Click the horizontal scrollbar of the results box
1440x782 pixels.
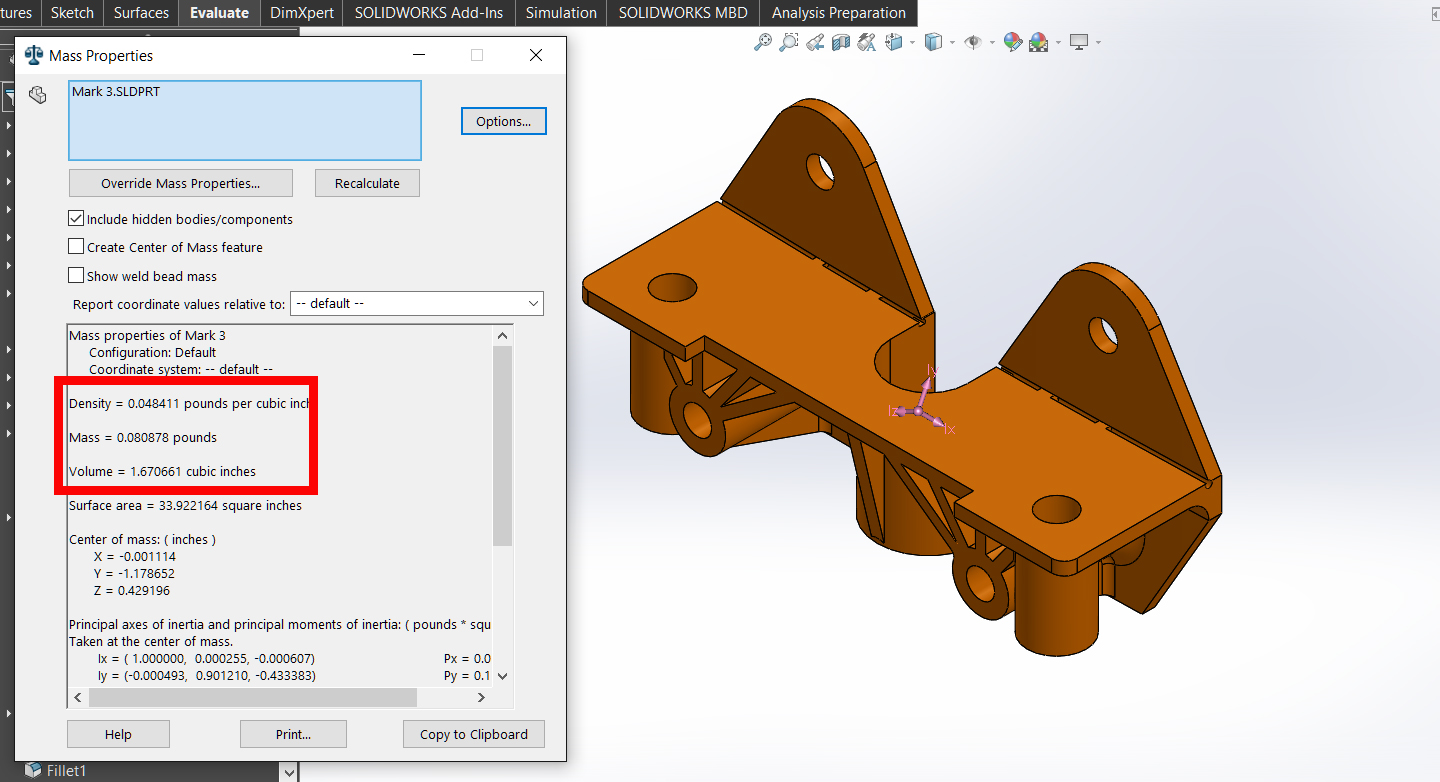coord(252,697)
